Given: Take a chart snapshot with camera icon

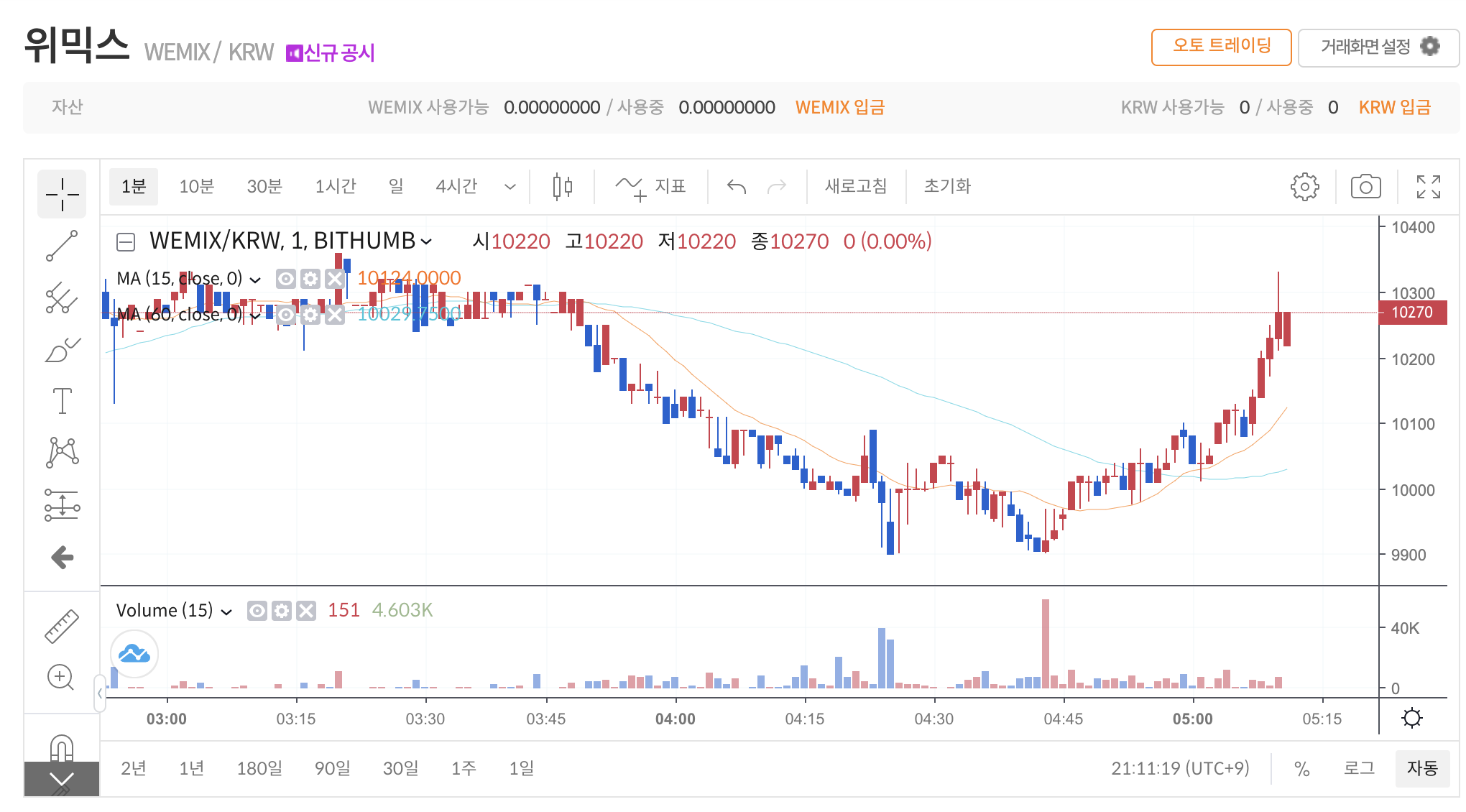Looking at the screenshot, I should coord(1365,187).
